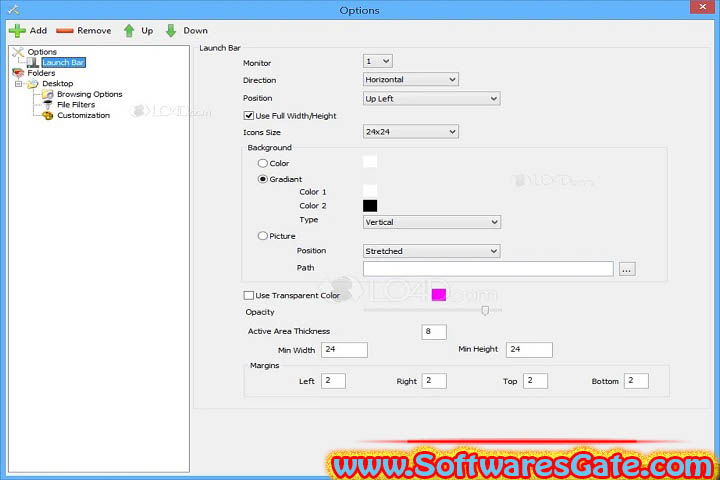Click the magenta transparent color swatch
Image resolution: width=720 pixels, height=480 pixels.
[439, 295]
